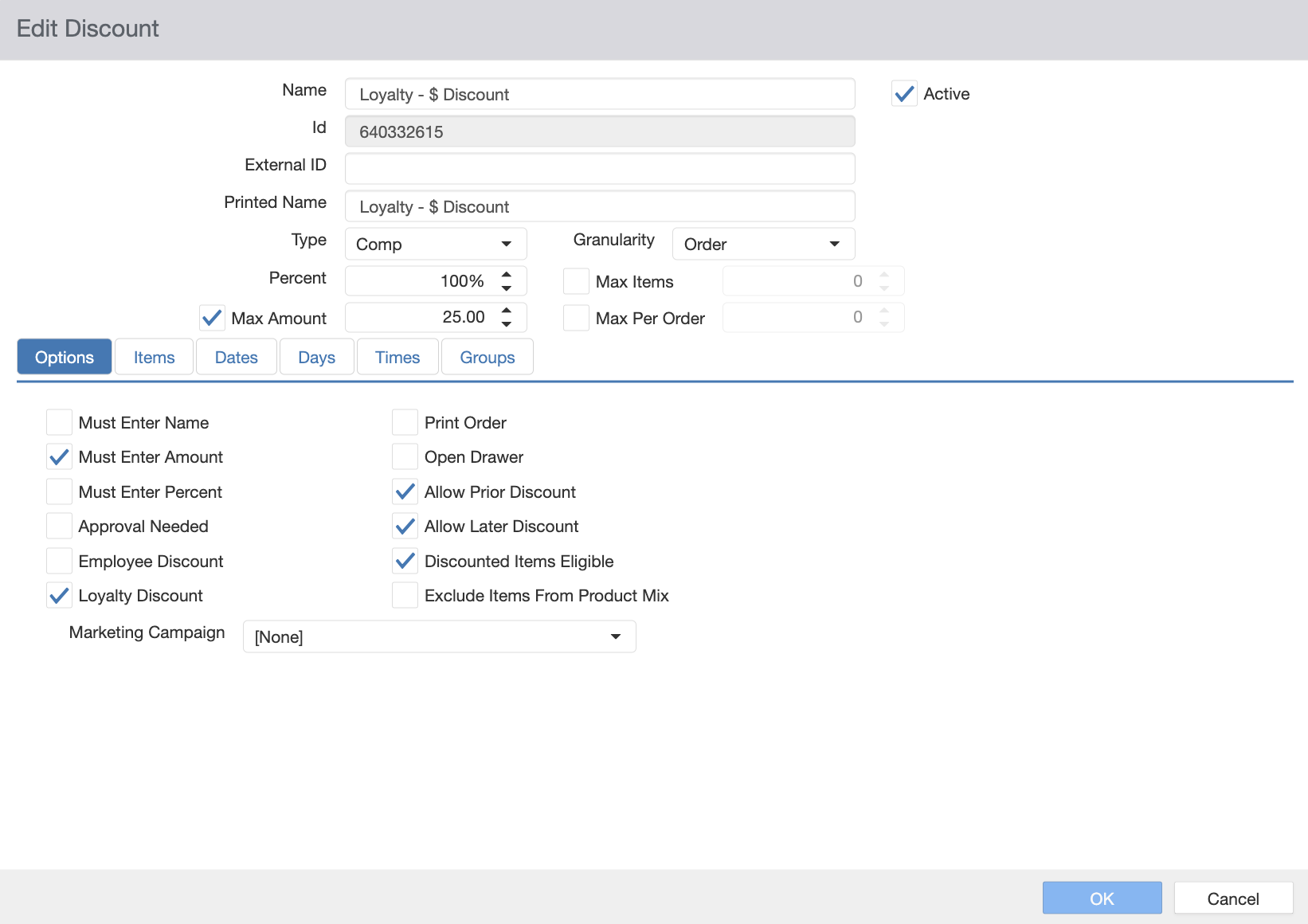Open the Groups tab
Image resolution: width=1308 pixels, height=924 pixels.
[487, 357]
